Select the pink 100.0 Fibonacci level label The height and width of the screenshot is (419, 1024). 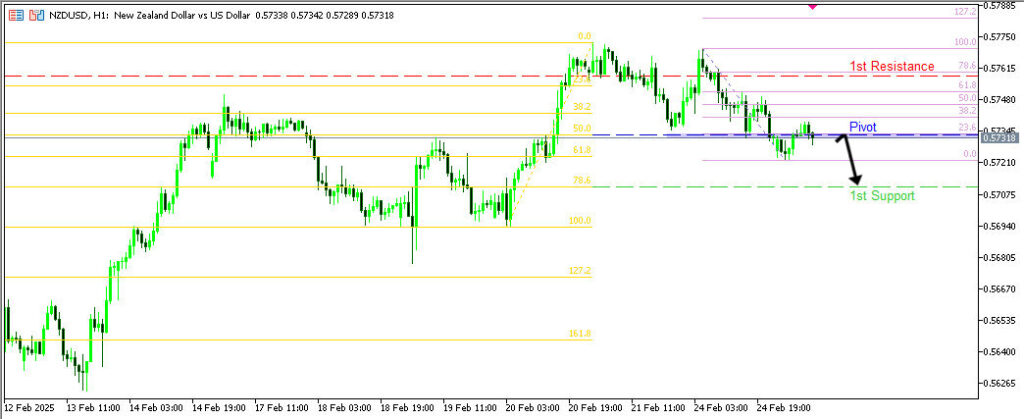click(x=965, y=42)
